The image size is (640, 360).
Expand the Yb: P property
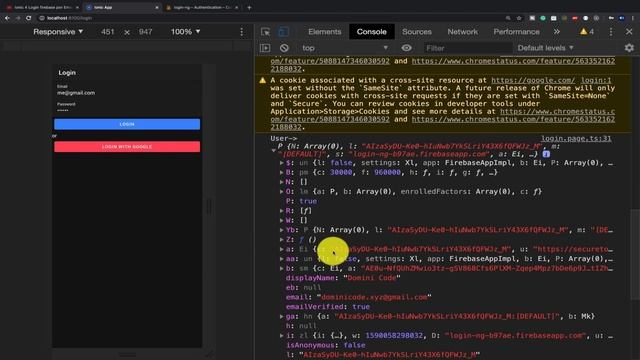click(x=282, y=230)
